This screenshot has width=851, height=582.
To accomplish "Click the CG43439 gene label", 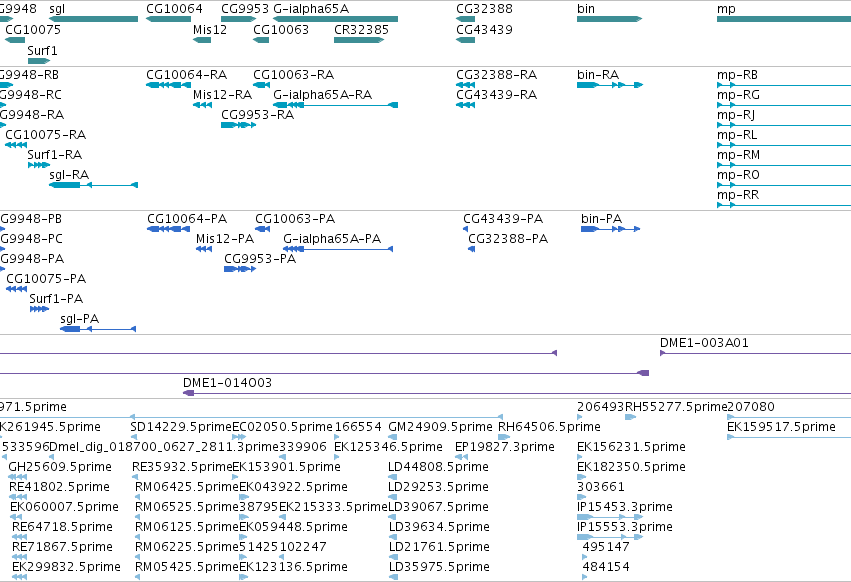I will pyautogui.click(x=484, y=29).
